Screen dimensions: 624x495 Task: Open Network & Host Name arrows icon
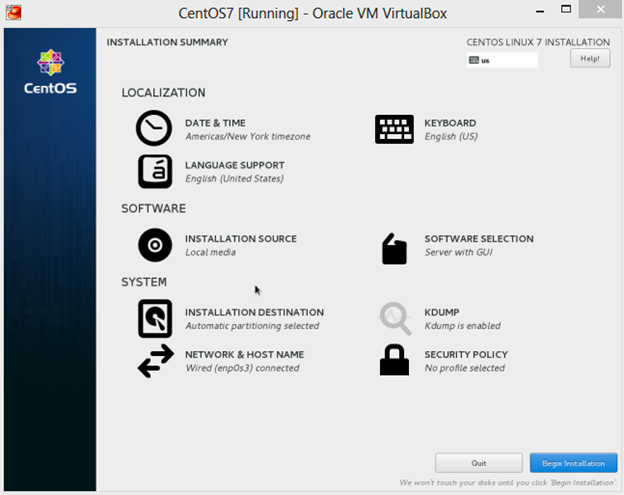point(156,361)
